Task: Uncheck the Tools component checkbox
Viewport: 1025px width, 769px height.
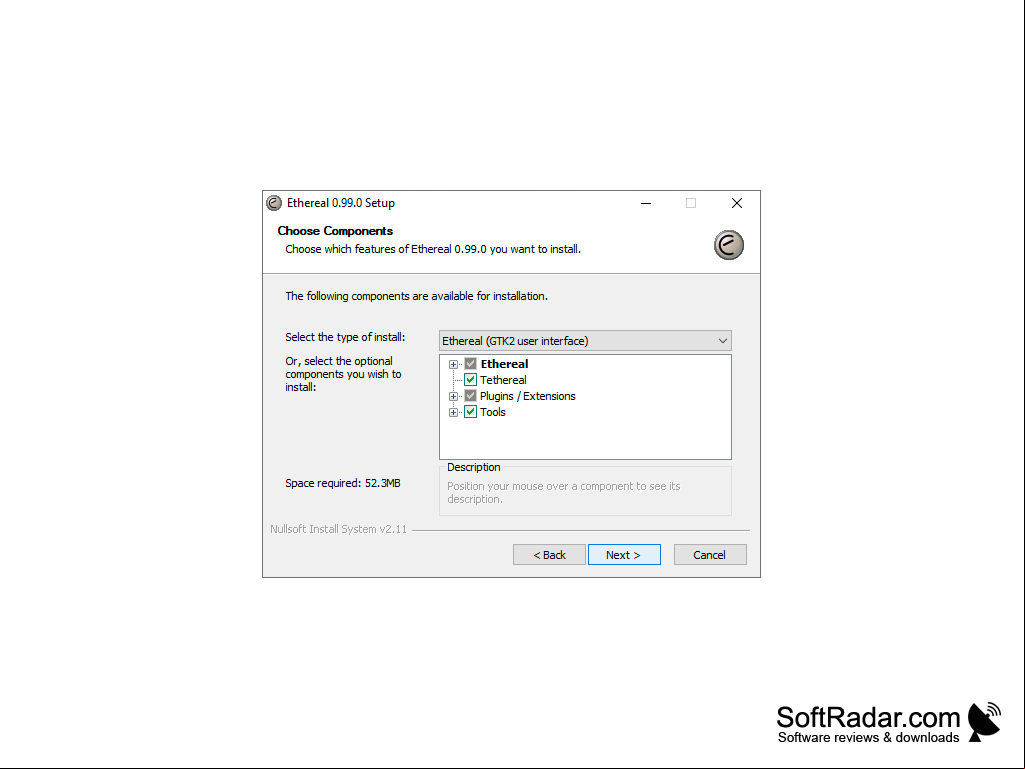Action: 470,412
